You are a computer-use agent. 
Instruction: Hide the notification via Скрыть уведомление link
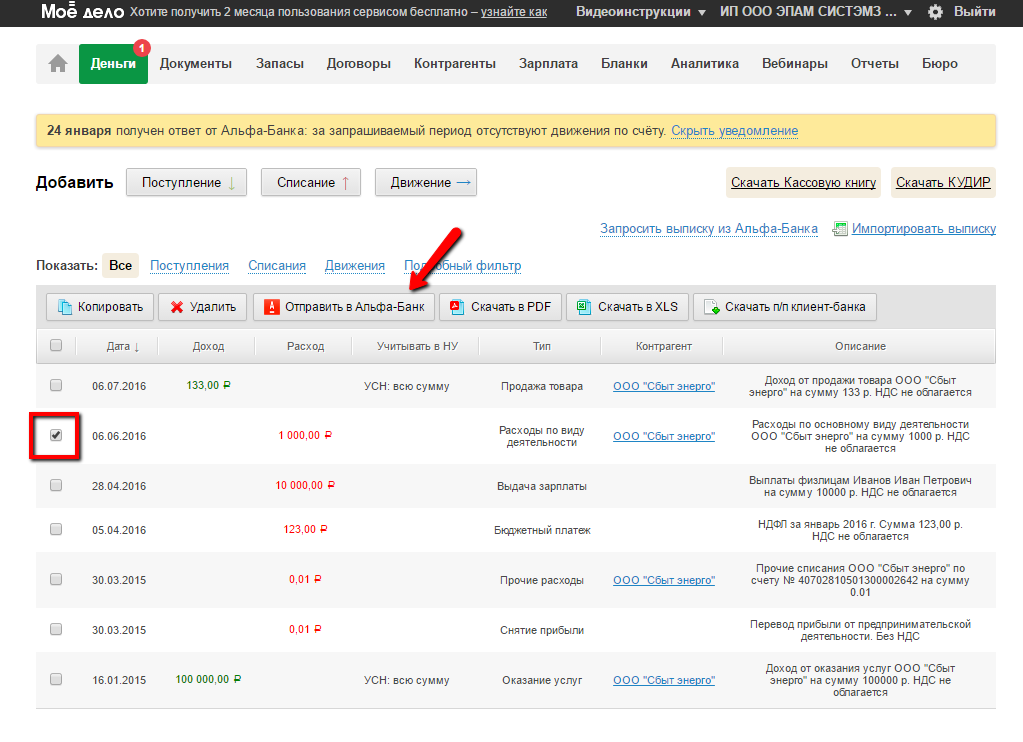pyautogui.click(x=734, y=130)
